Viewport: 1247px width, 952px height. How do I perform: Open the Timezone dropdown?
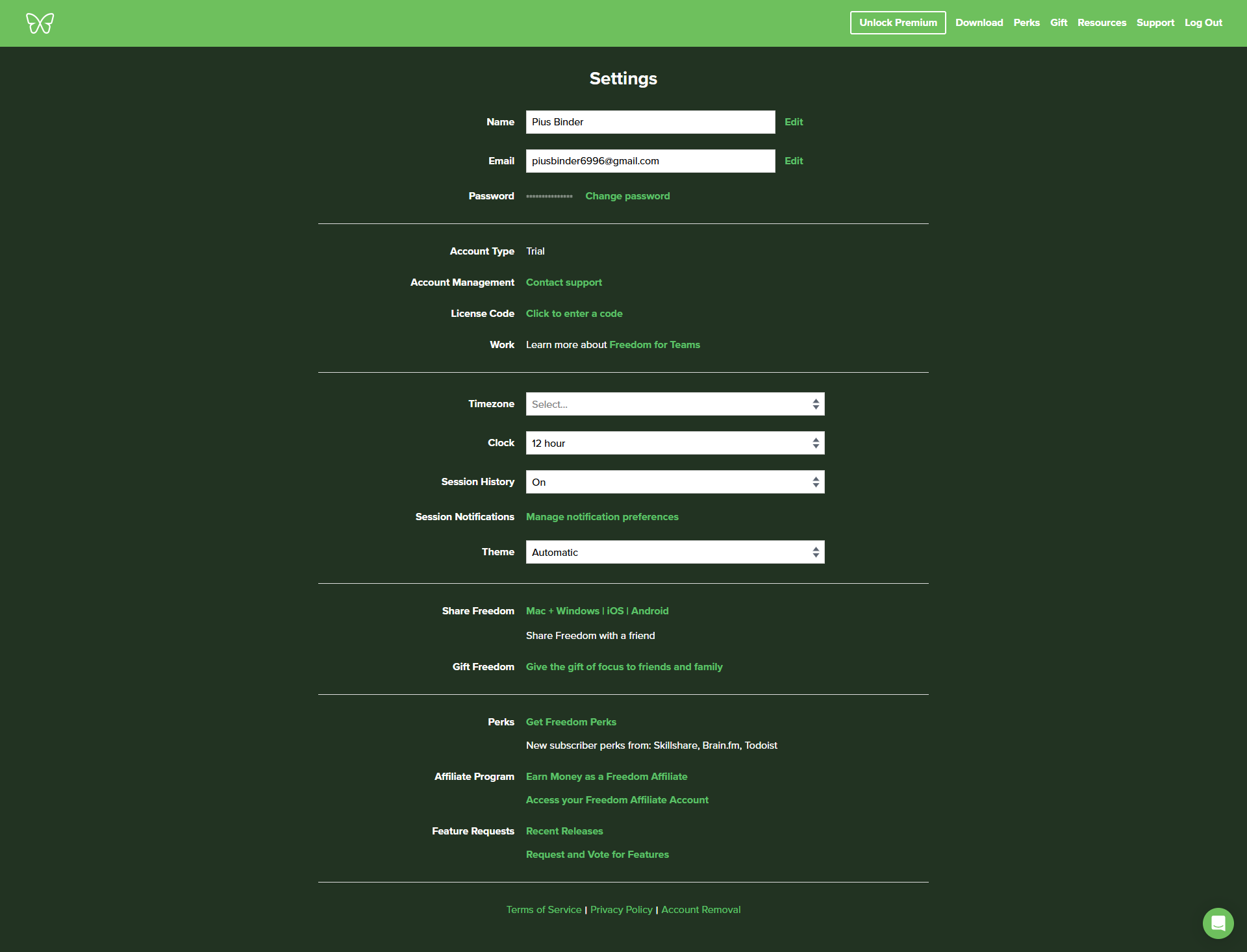(x=675, y=404)
